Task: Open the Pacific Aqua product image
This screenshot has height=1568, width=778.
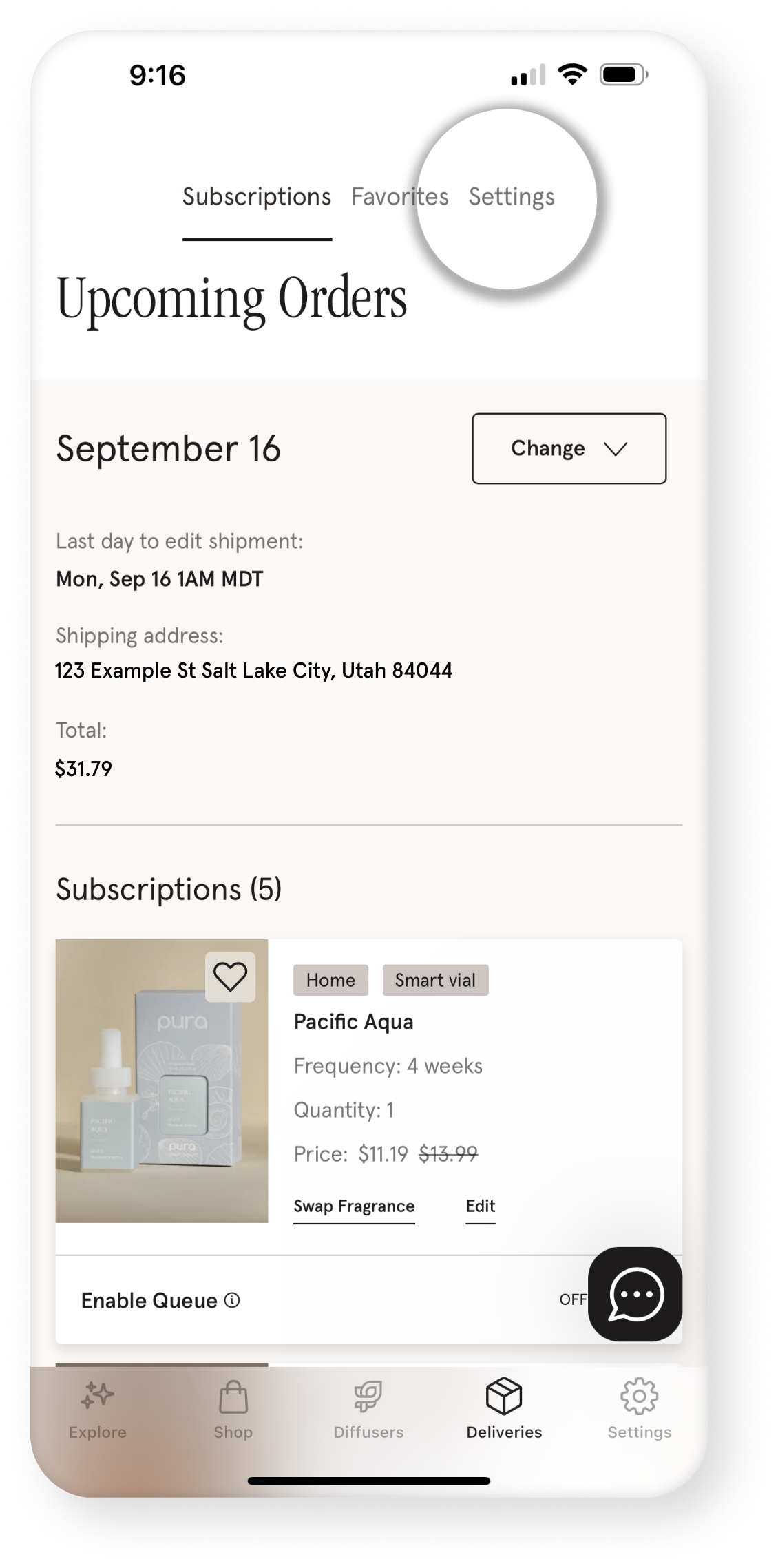Action: click(162, 1081)
